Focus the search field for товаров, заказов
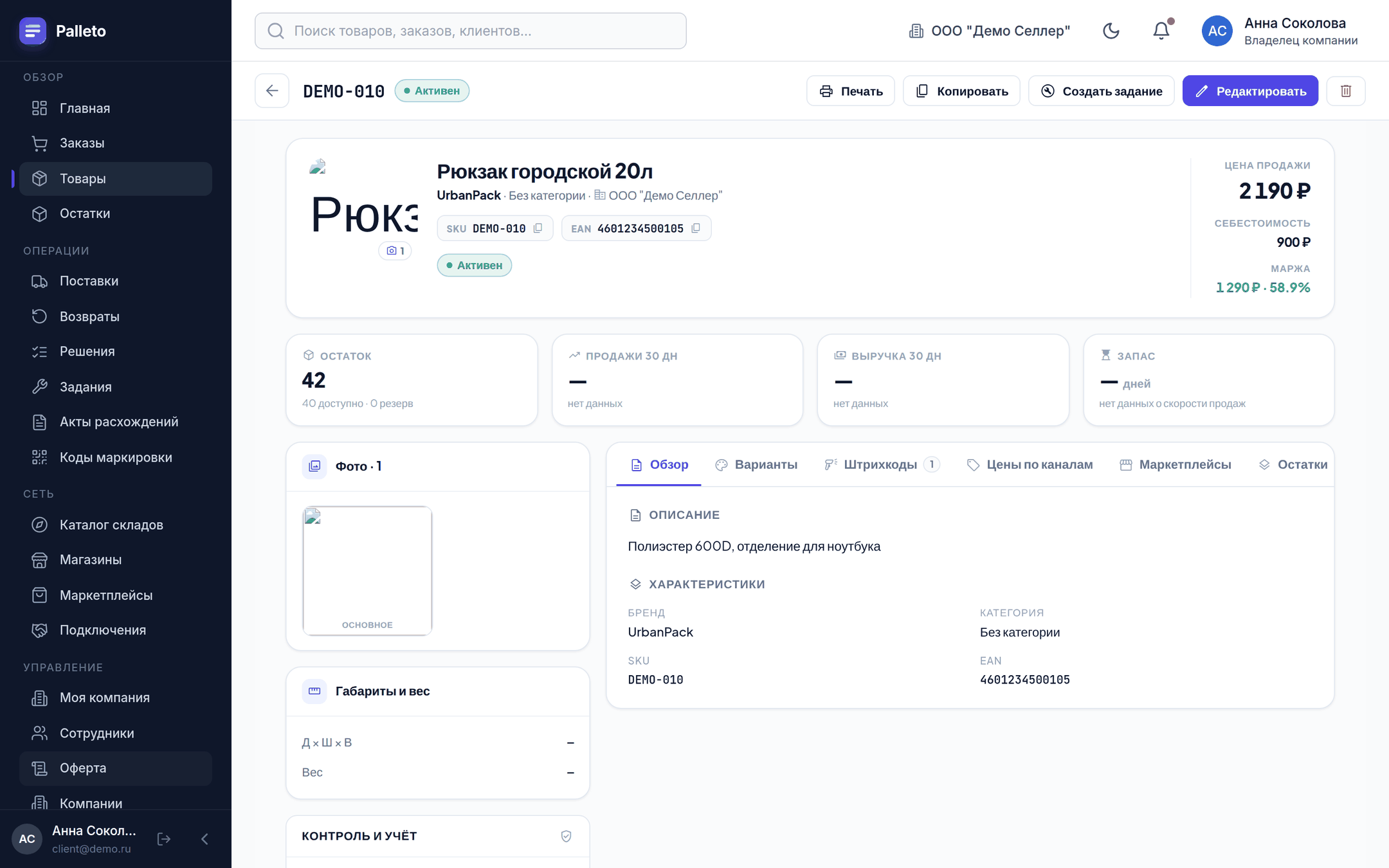1389x868 pixels. [471, 31]
